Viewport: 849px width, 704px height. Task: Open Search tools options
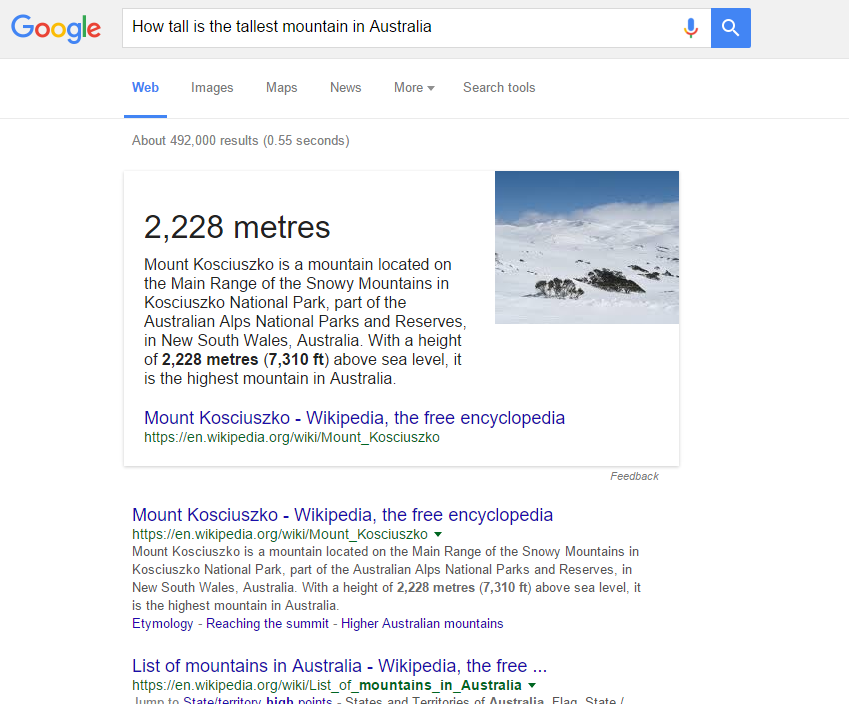coord(499,88)
